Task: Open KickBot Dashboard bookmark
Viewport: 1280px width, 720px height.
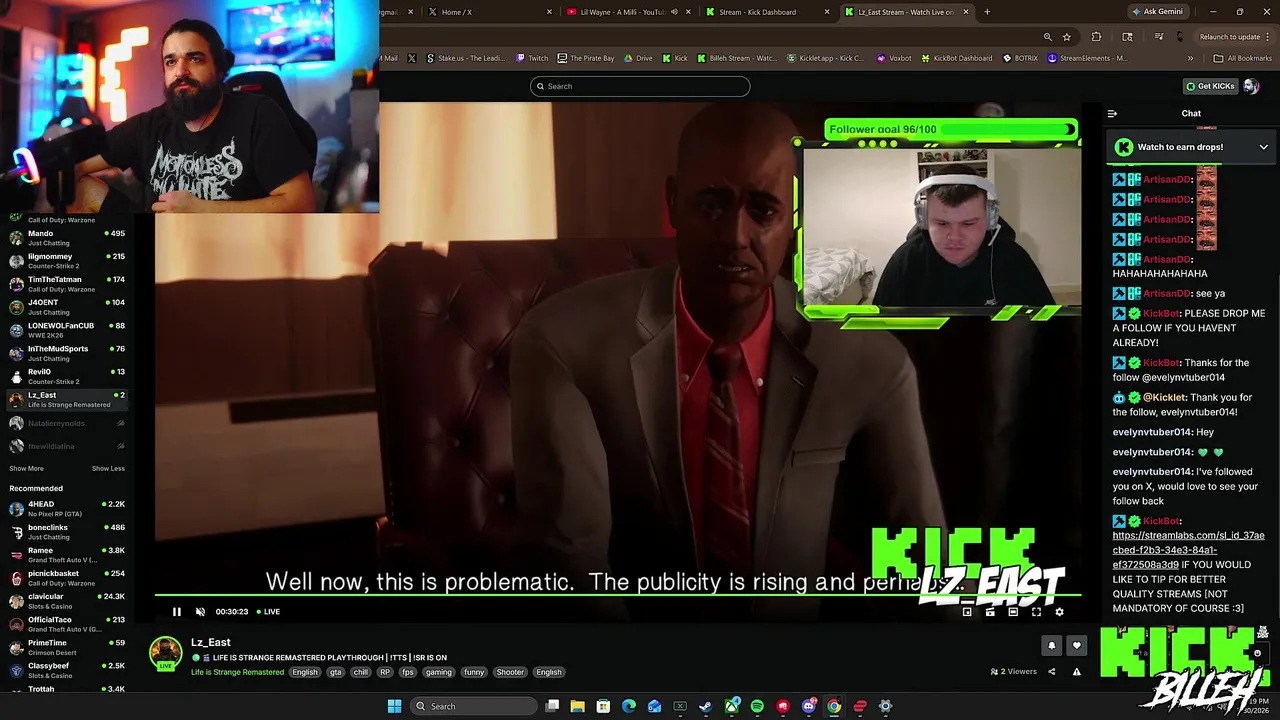Action: (957, 58)
